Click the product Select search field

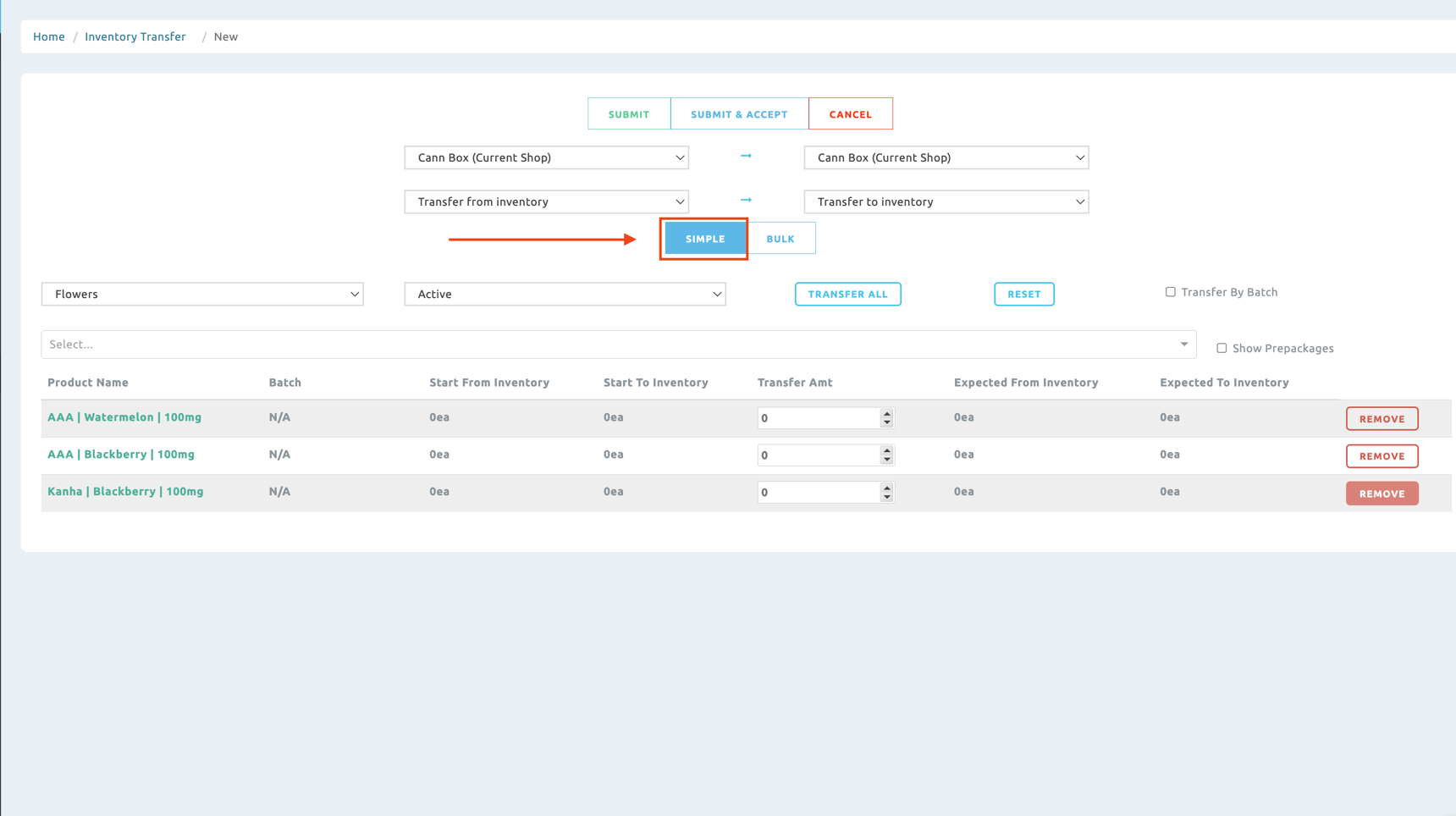pyautogui.click(x=609, y=345)
